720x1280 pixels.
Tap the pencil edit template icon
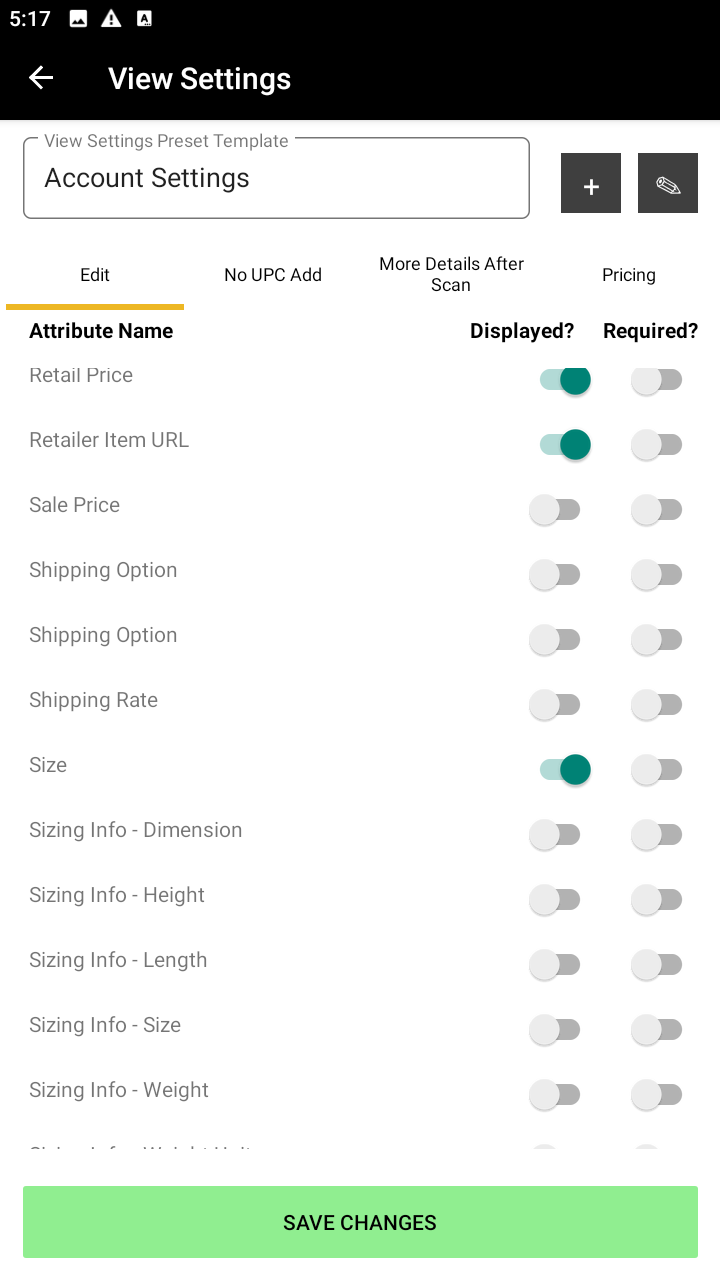tap(668, 183)
